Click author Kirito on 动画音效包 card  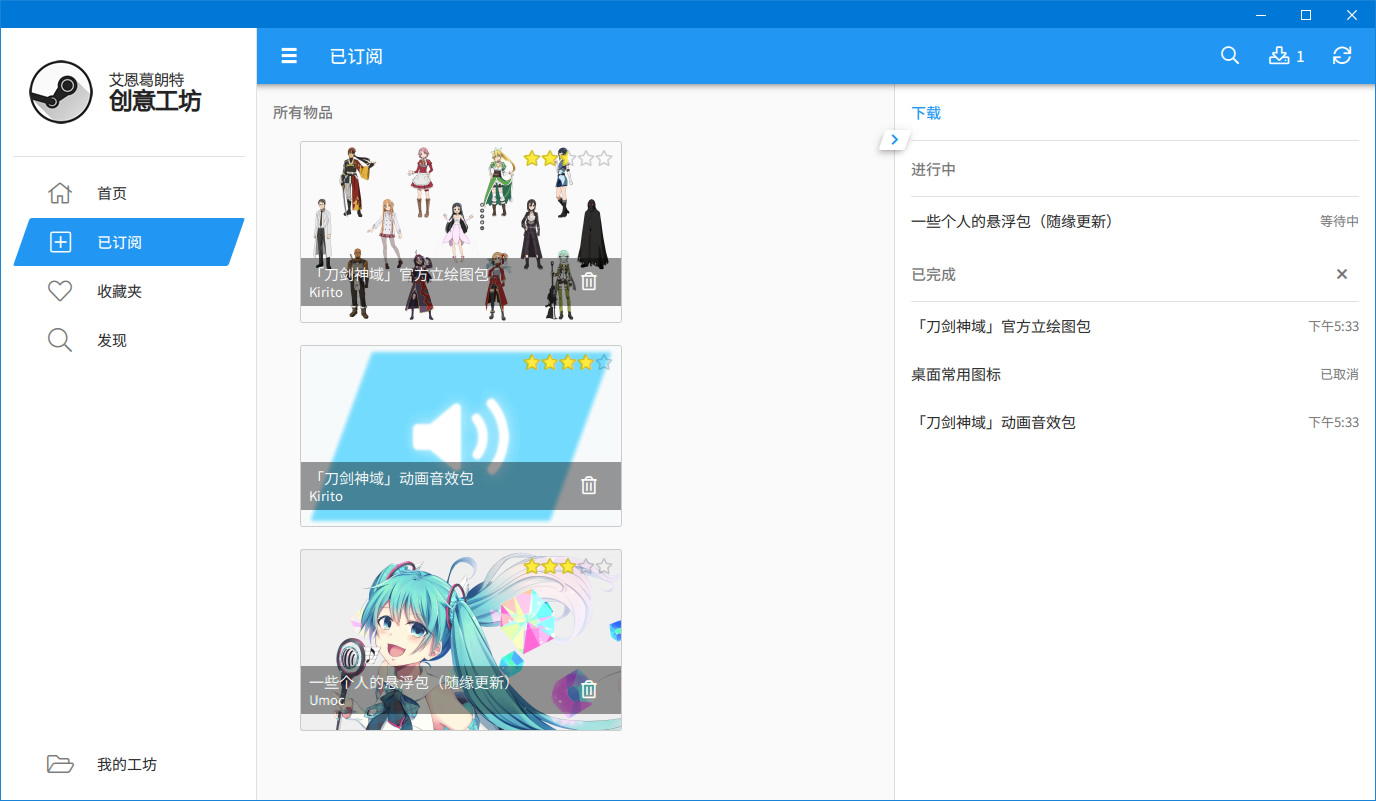pos(326,497)
